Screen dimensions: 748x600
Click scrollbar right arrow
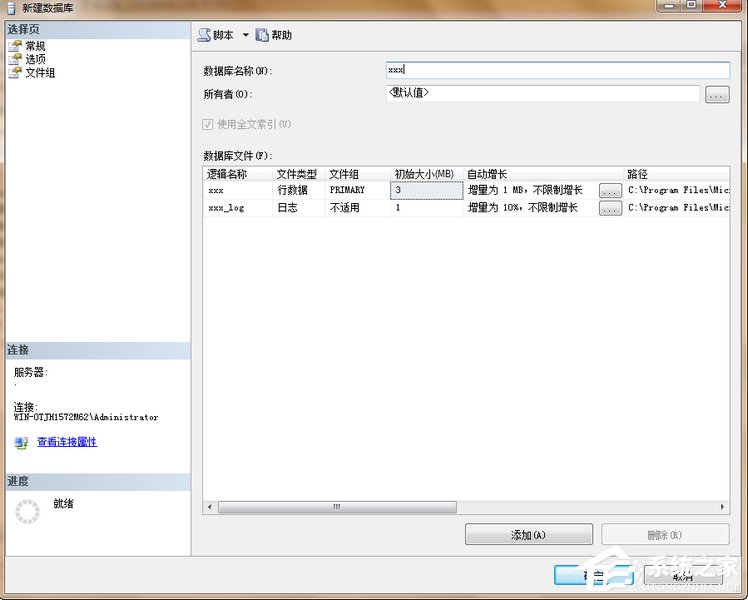tap(722, 507)
